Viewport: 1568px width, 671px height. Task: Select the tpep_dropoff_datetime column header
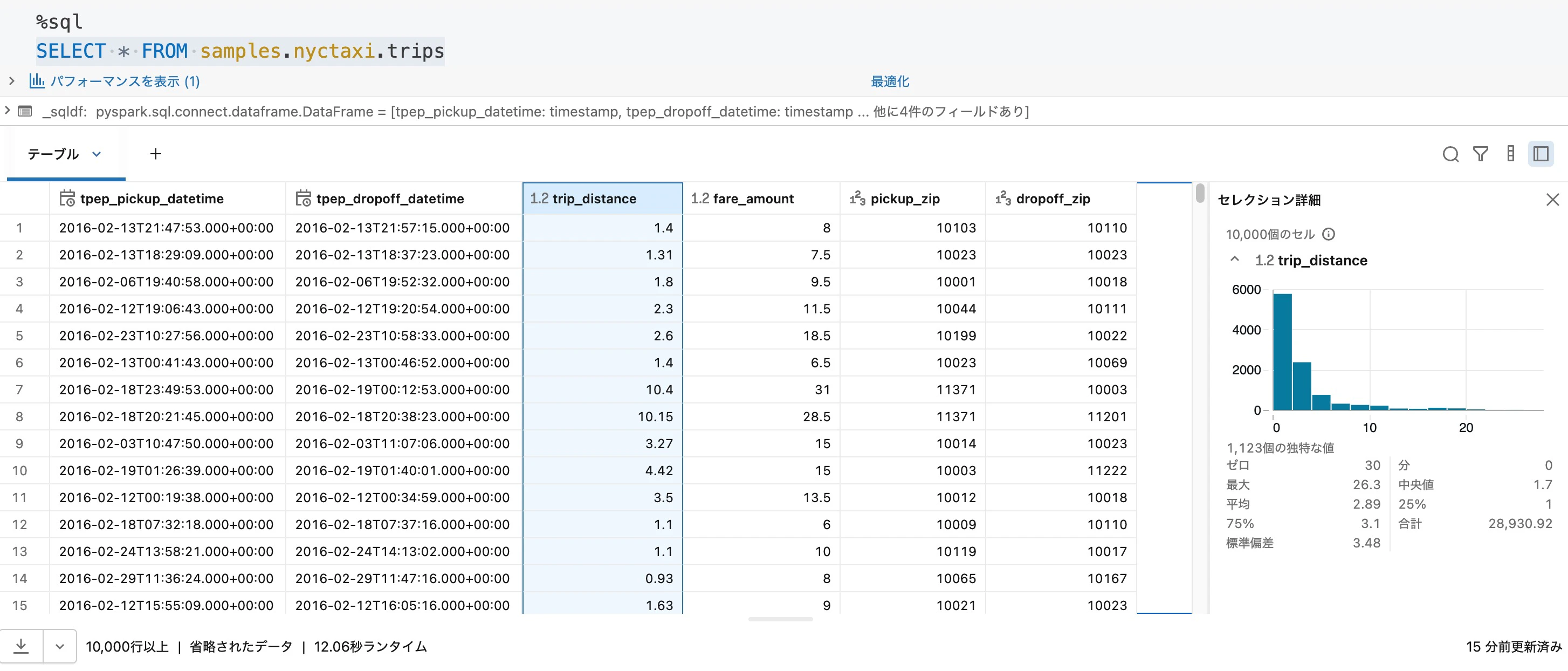coord(403,198)
